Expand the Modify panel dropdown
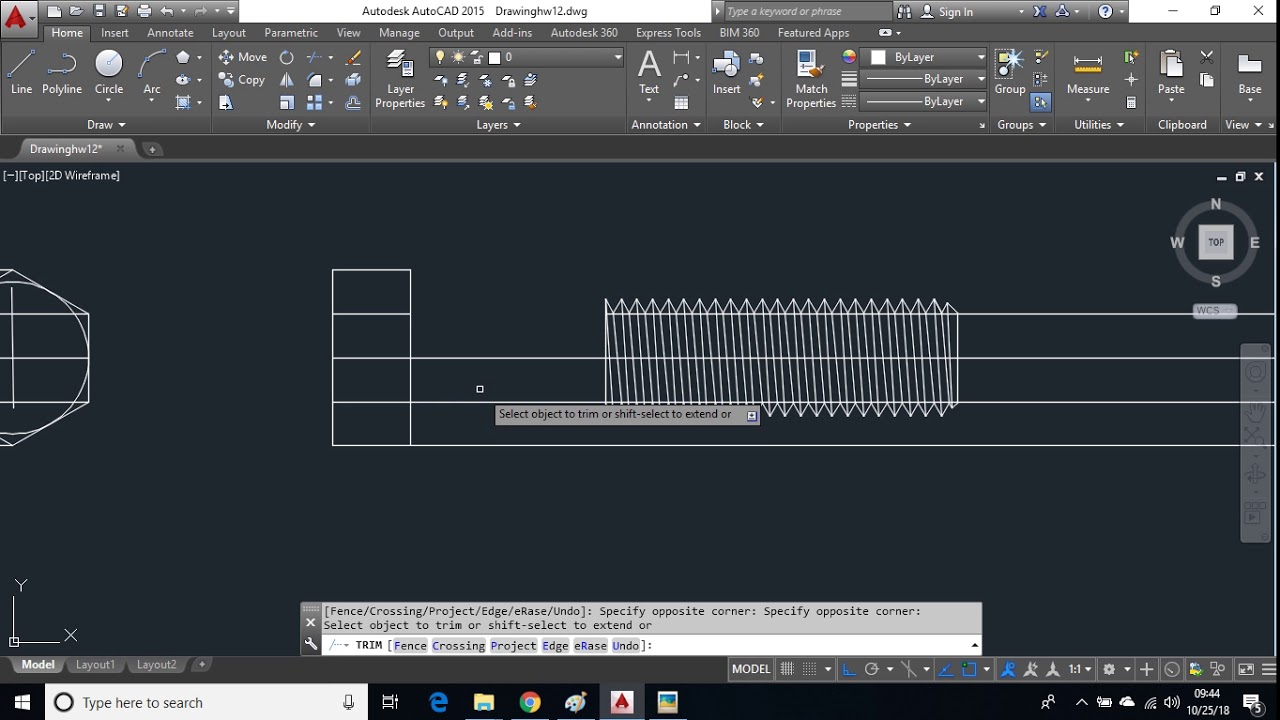 [x=291, y=125]
